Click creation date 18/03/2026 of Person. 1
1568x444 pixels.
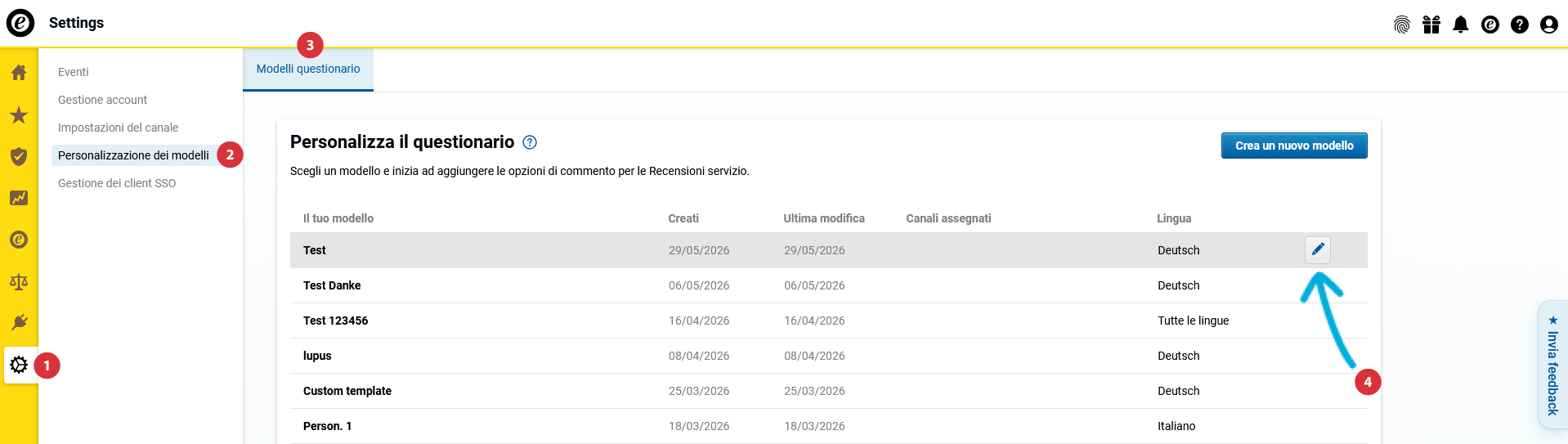(699, 426)
